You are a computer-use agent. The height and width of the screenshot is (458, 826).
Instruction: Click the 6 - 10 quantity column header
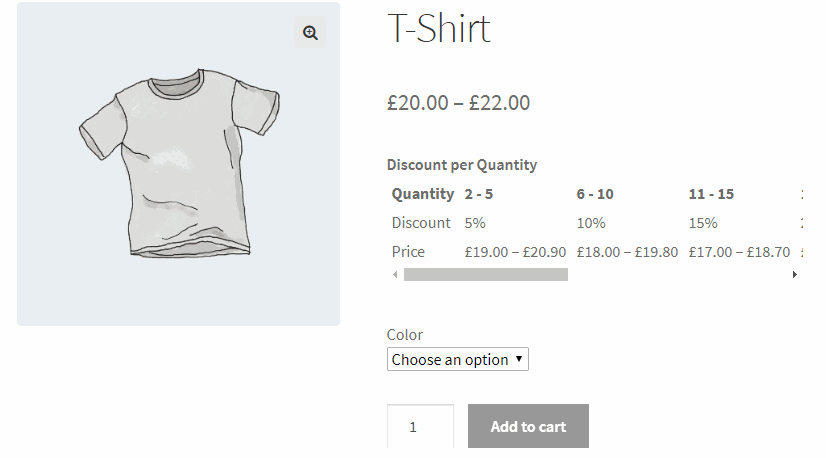point(595,194)
